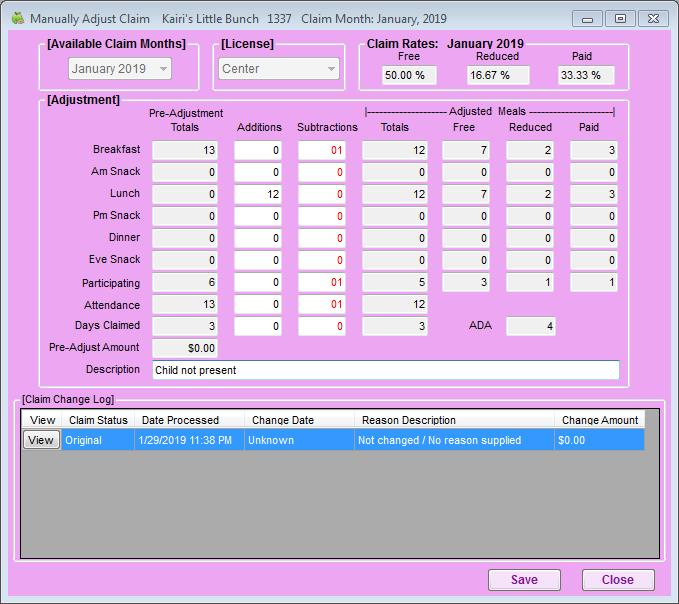Image resolution: width=679 pixels, height=604 pixels.
Task: Open the License dropdown showing Center
Action: coord(279,68)
